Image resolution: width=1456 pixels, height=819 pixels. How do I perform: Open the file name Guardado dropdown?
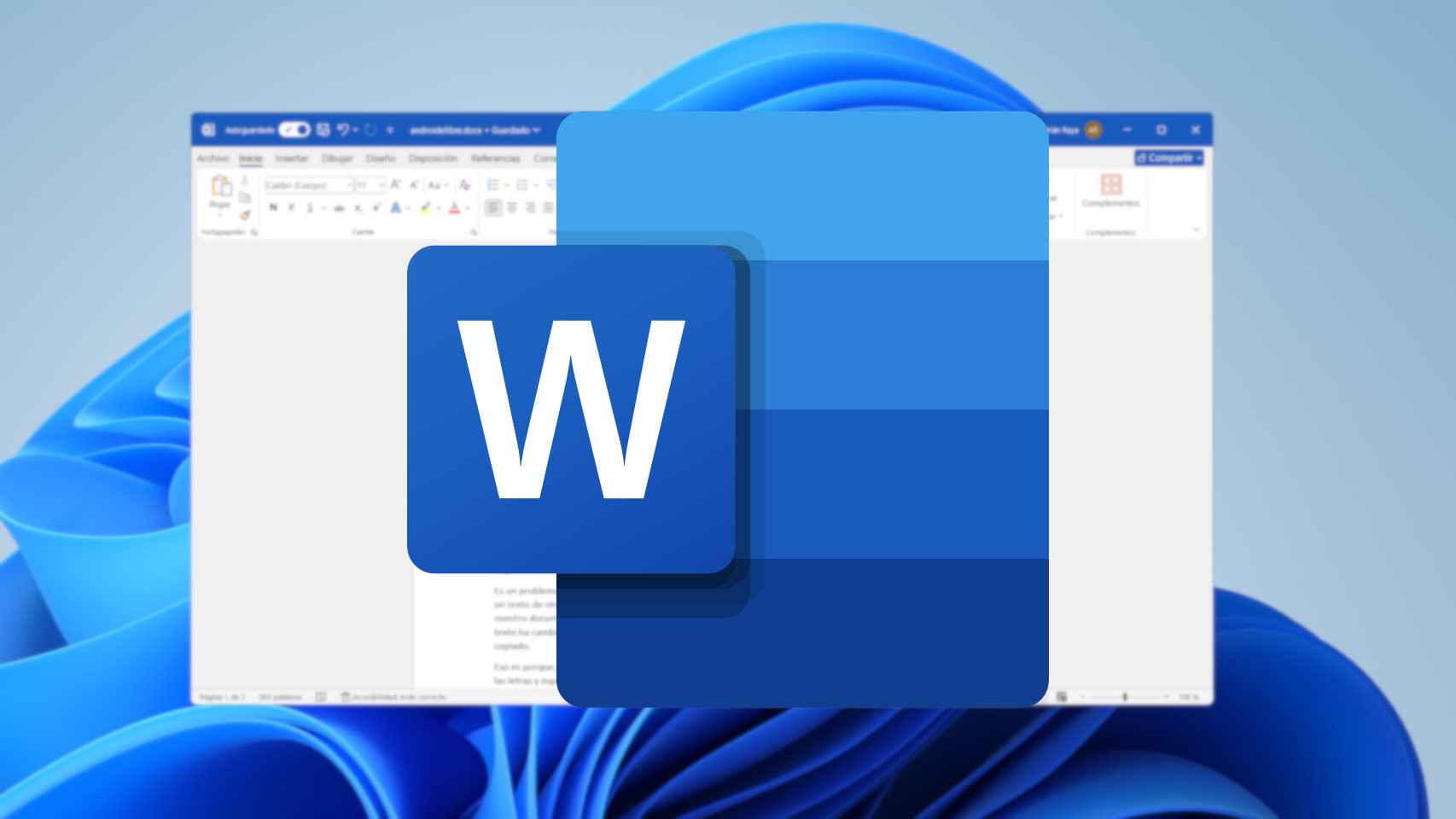tap(475, 131)
